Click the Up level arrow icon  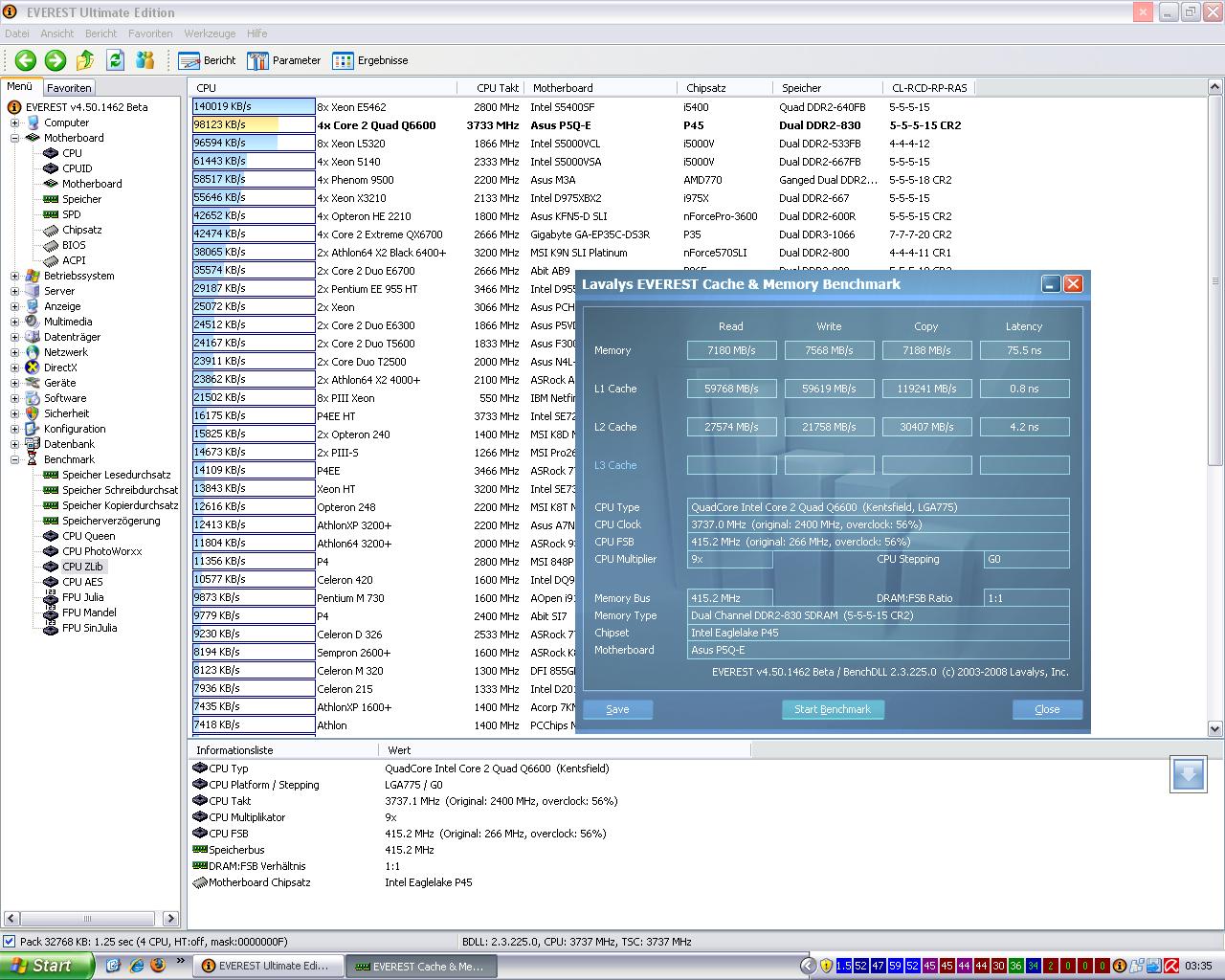[85, 60]
